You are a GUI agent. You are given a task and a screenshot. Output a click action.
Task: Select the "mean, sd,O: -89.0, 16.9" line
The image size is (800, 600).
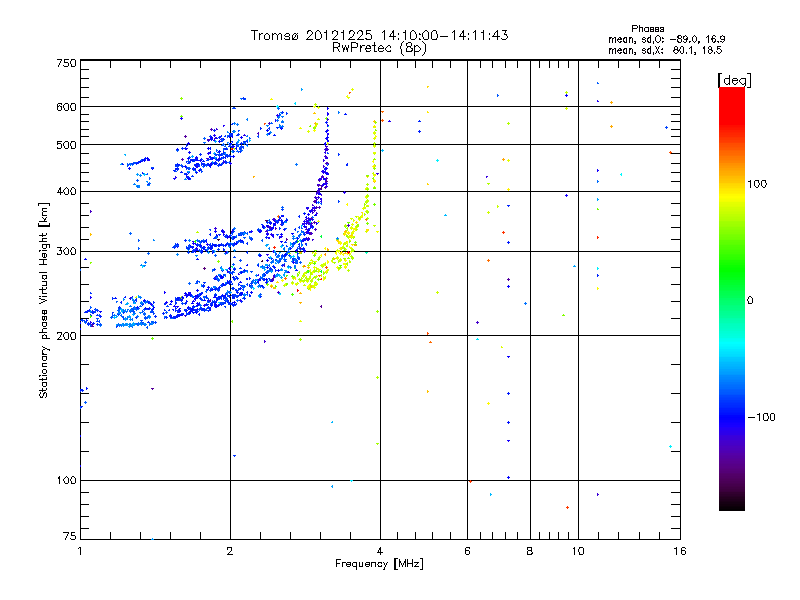(x=667, y=39)
